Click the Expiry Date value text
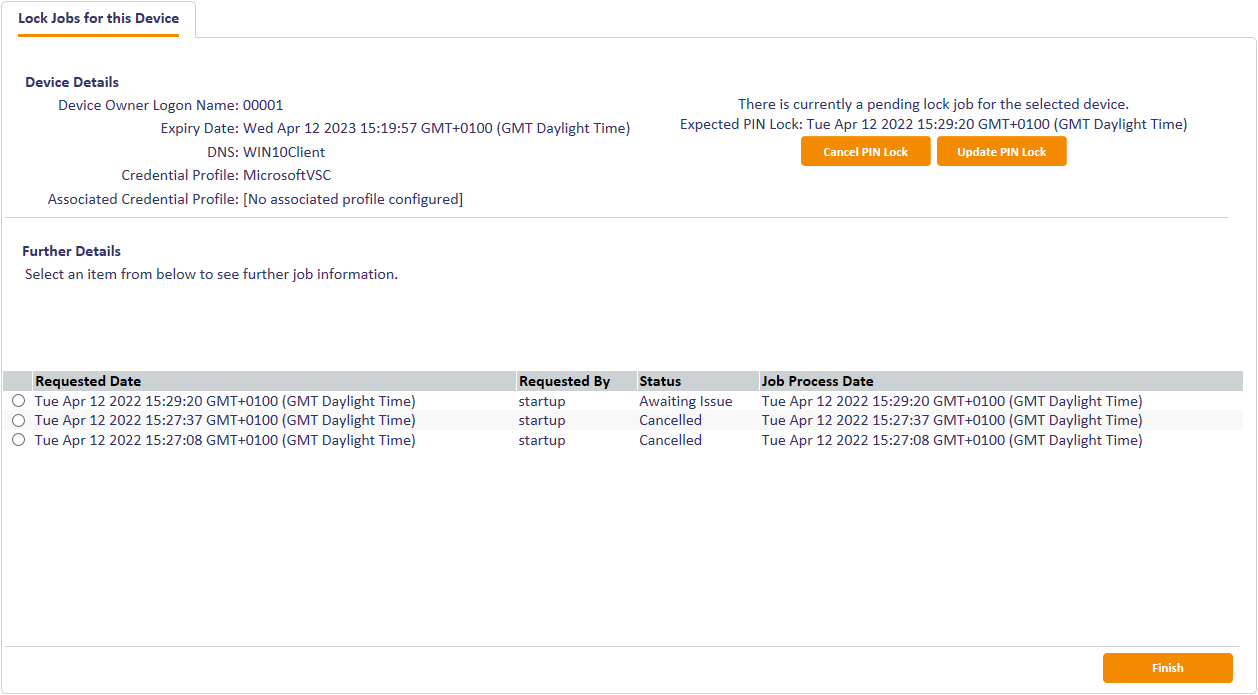Image resolution: width=1258 pixels, height=695 pixels. tap(436, 128)
